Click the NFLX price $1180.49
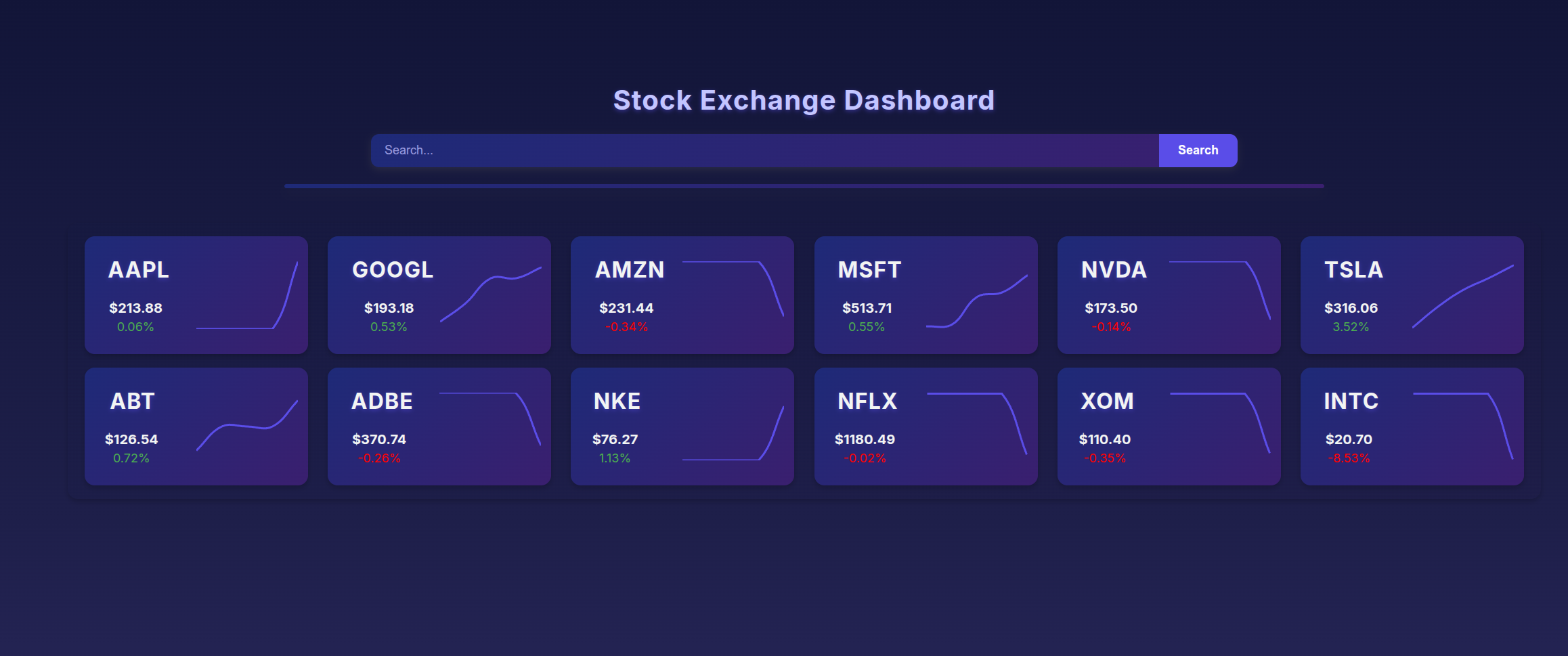 pyautogui.click(x=865, y=439)
